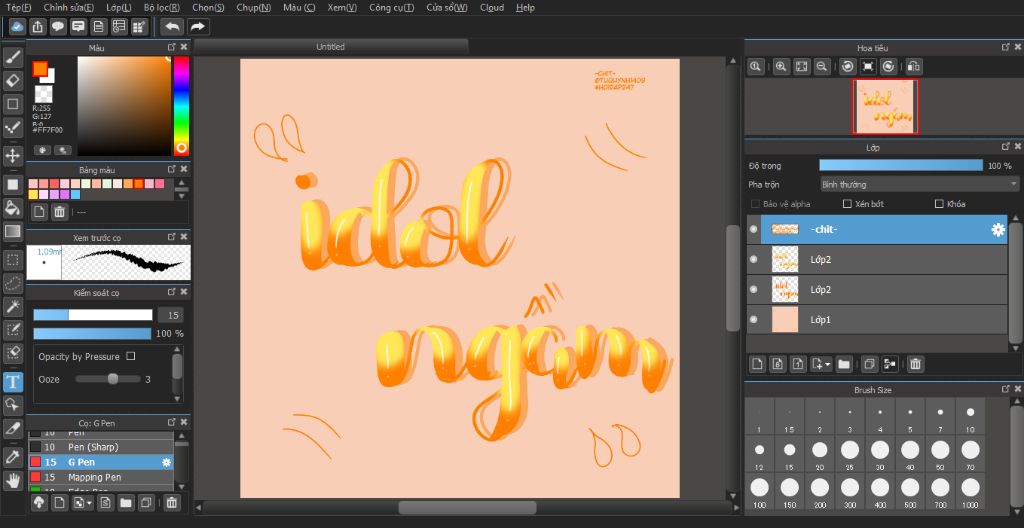The height and width of the screenshot is (528, 1024).
Task: Open the add brush dropdown in brush panel
Action: (89, 503)
